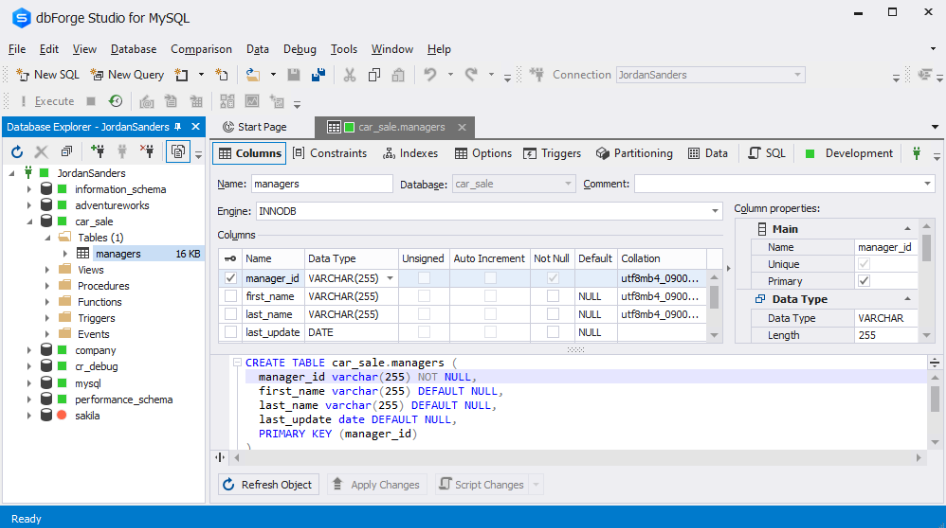Click the Script Changes button
Image resolution: width=946 pixels, height=528 pixels.
(482, 485)
